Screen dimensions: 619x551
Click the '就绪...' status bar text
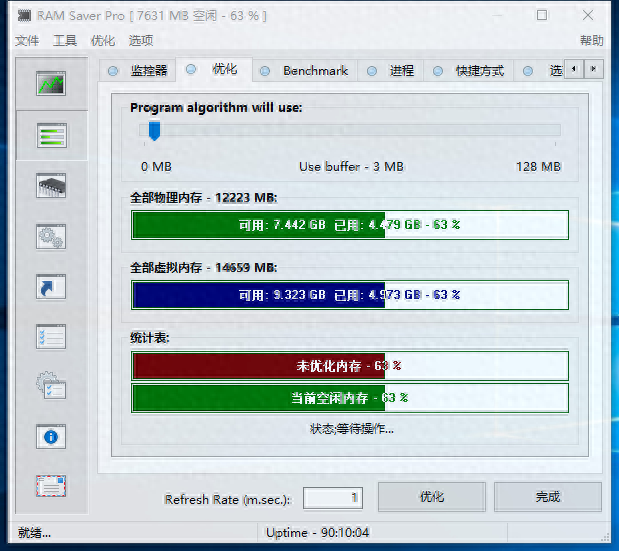click(34, 533)
